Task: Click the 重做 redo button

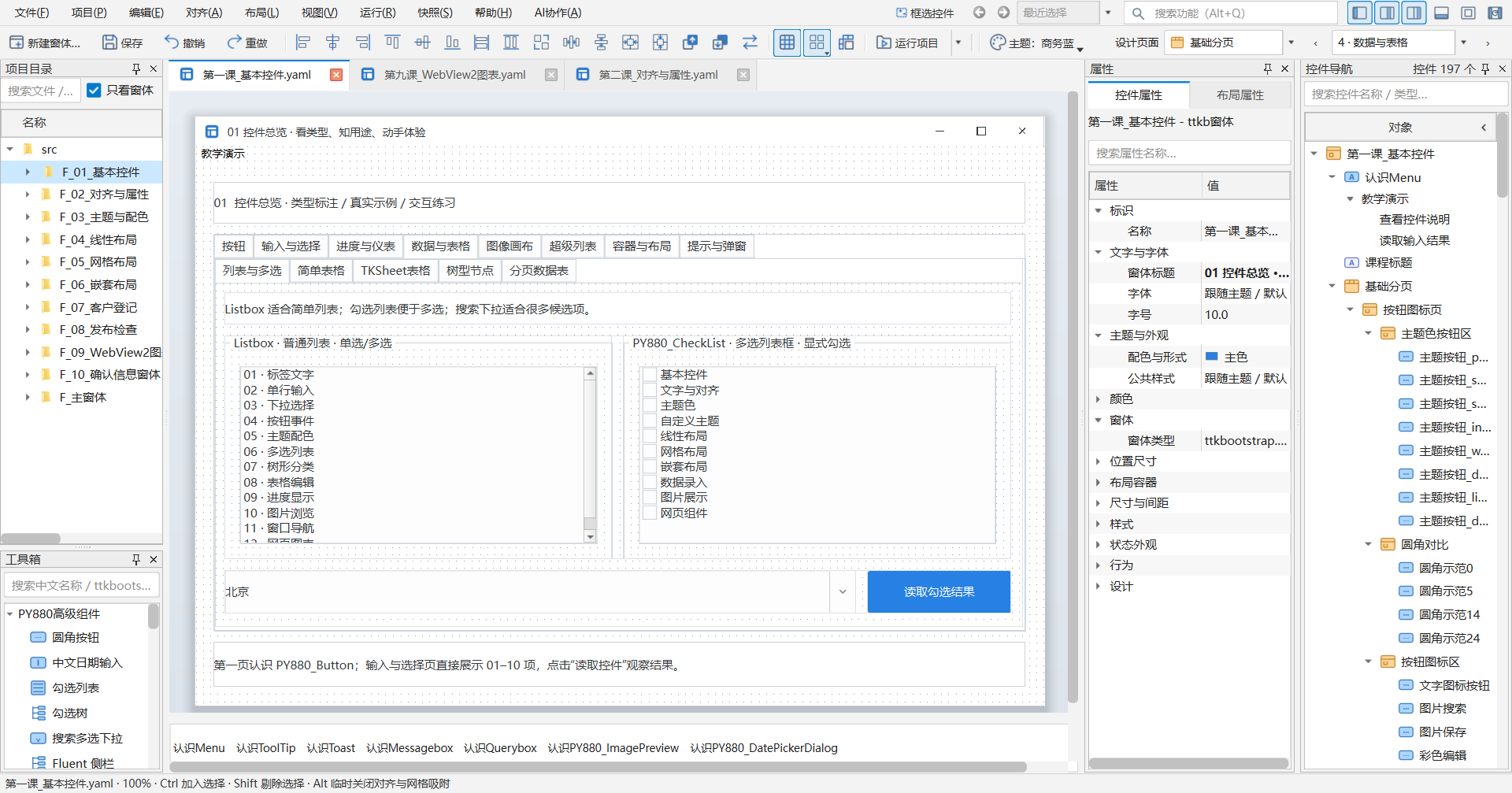Action: click(247, 43)
